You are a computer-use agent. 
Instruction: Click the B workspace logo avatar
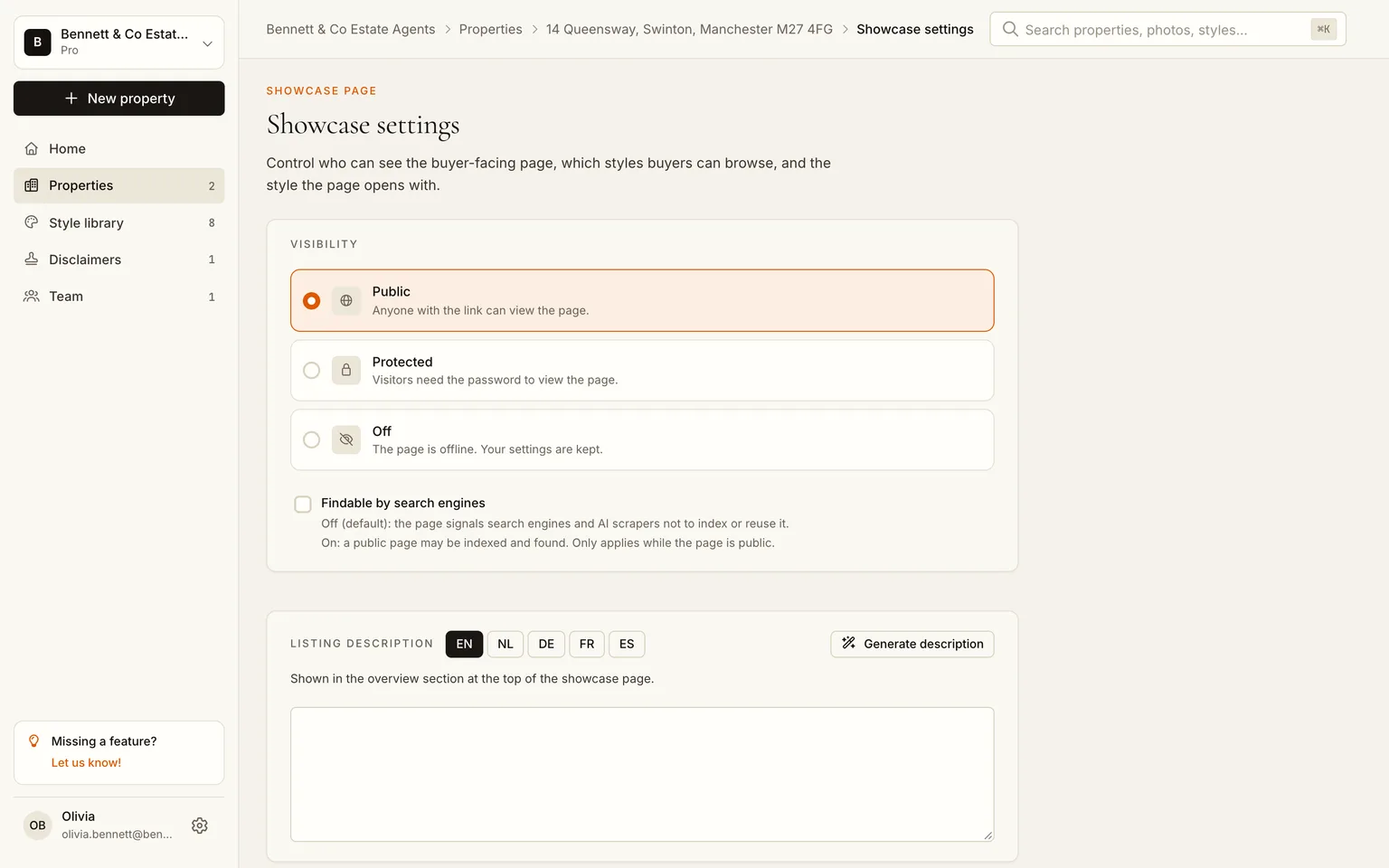pyautogui.click(x=37, y=42)
